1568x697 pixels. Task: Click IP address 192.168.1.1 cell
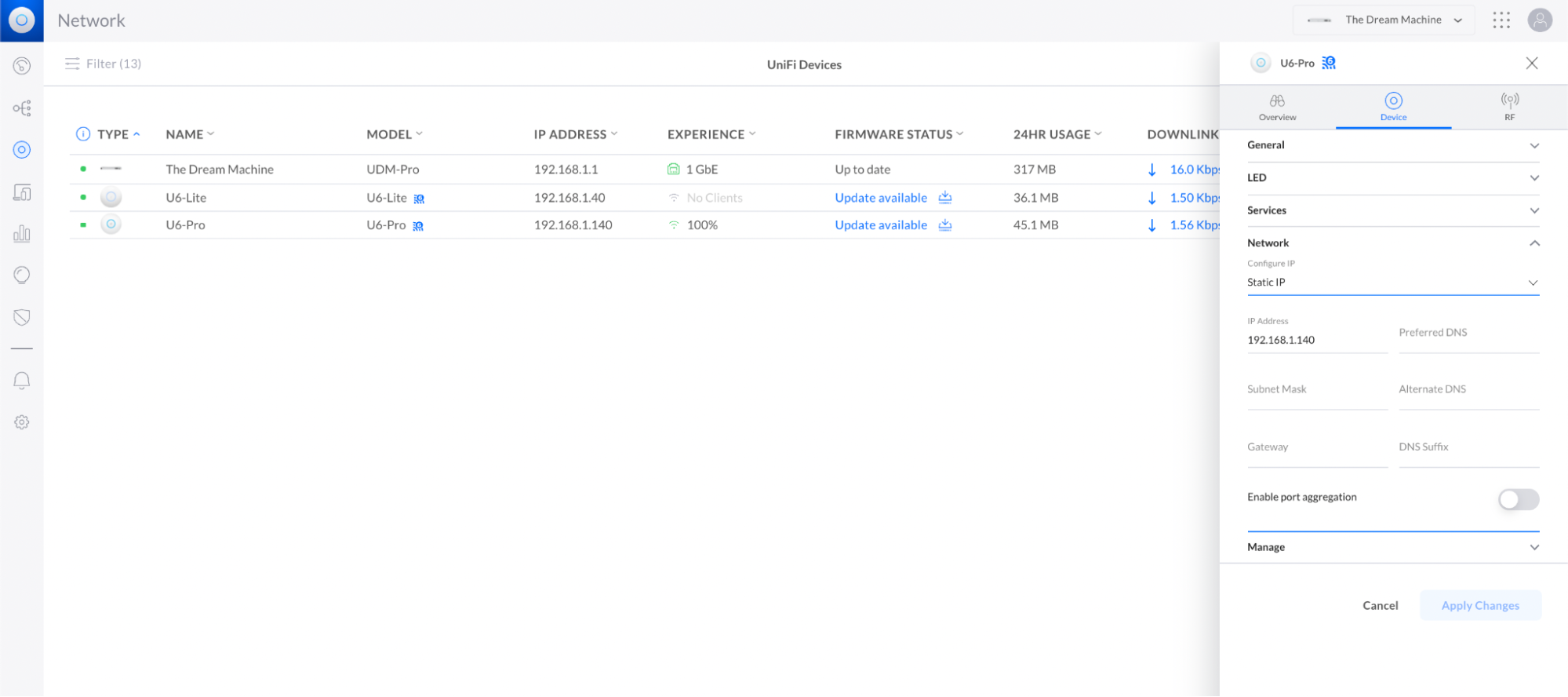(x=566, y=170)
